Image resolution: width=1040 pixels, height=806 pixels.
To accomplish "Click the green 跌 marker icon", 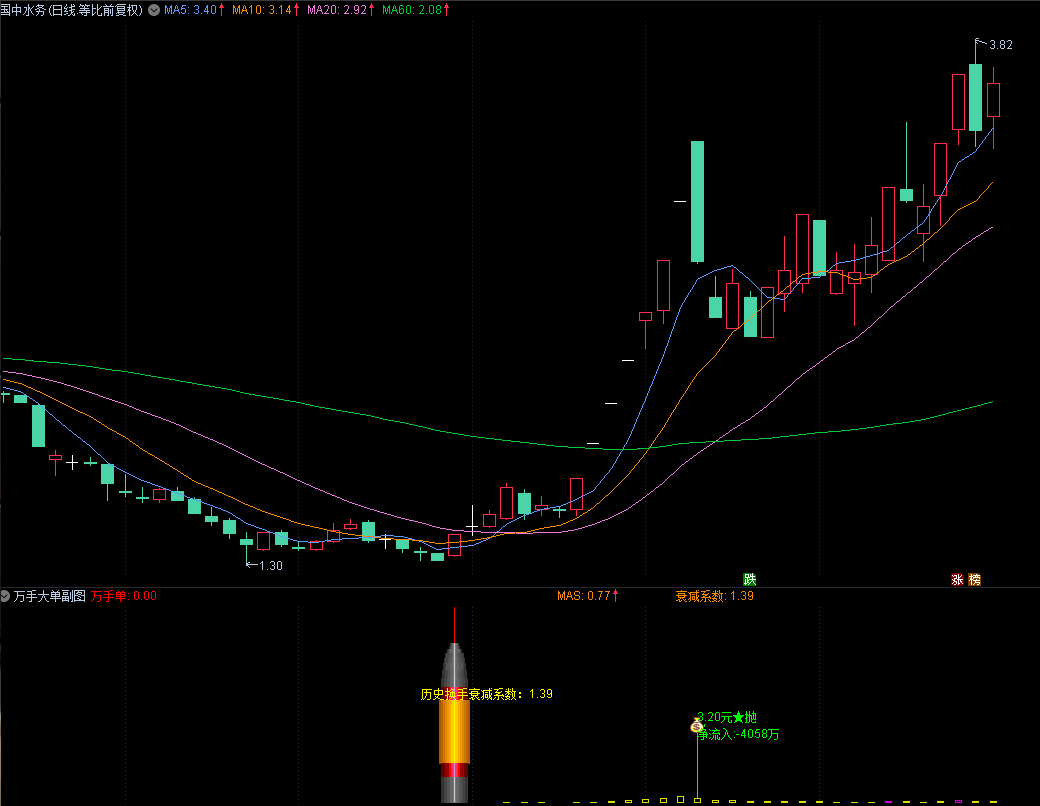I will [x=749, y=579].
